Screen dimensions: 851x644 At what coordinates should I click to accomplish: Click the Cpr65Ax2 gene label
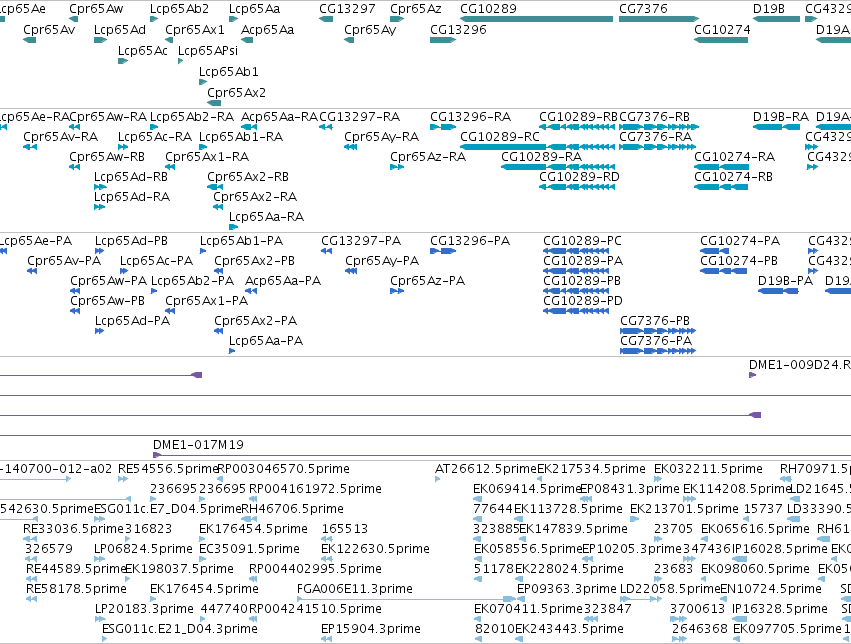[x=237, y=93]
